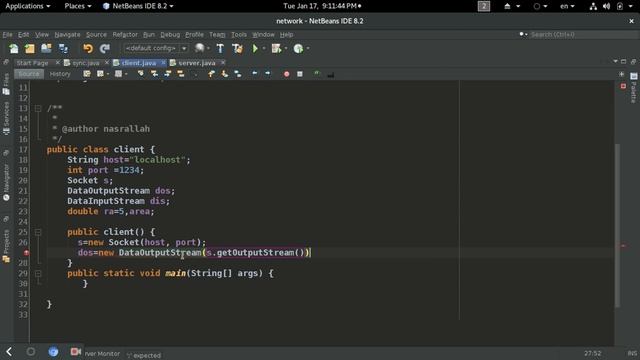Click Next Bookmark icon
This screenshot has height=360, width=640.
tap(224, 74)
